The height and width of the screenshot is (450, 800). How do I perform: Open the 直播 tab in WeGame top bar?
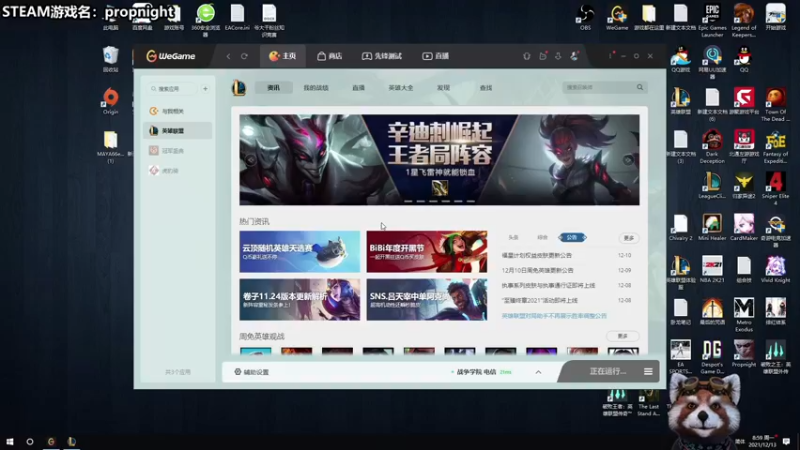pyautogui.click(x=436, y=56)
